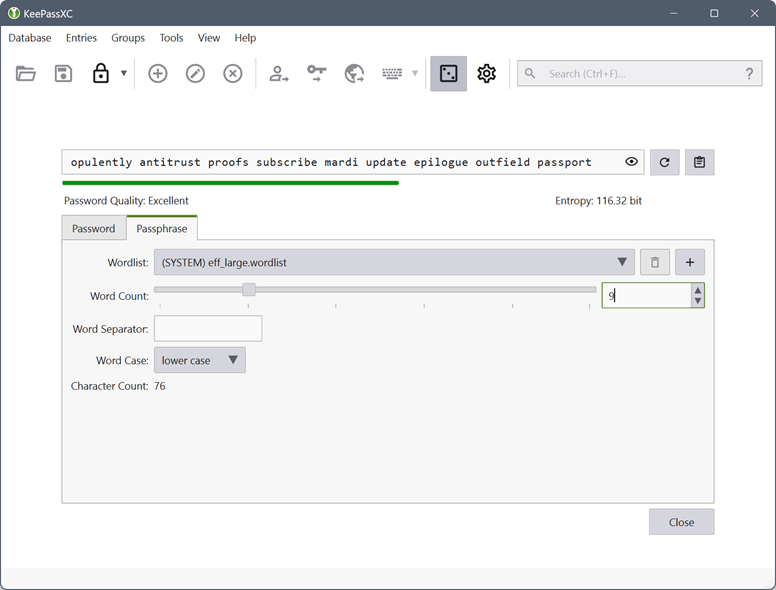776x590 pixels.
Task: Click the Open Database folder icon
Action: [x=26, y=73]
